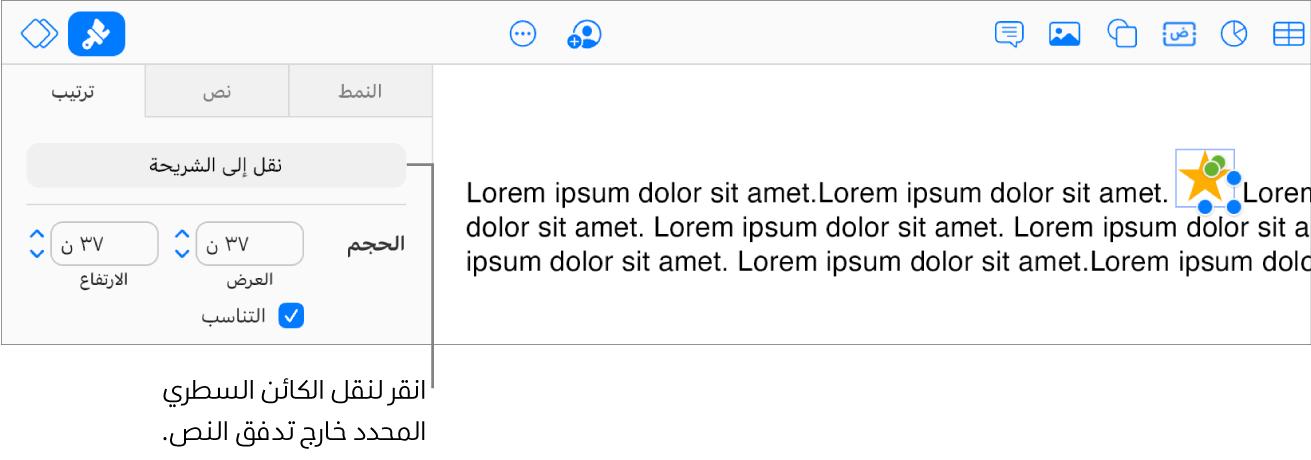Toggle the التناسب proportions checkbox
Image resolution: width=1311 pixels, height=460 pixels.
tap(291, 316)
